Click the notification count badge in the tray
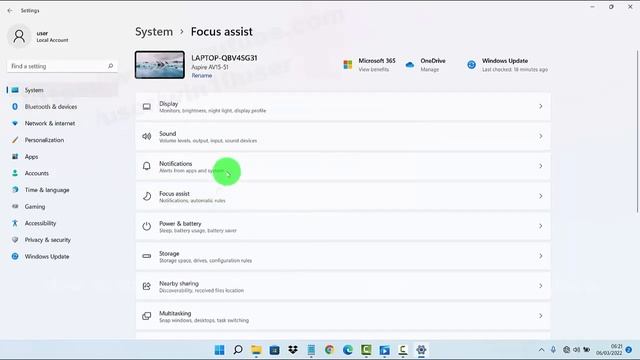The image size is (640, 360). [x=629, y=350]
